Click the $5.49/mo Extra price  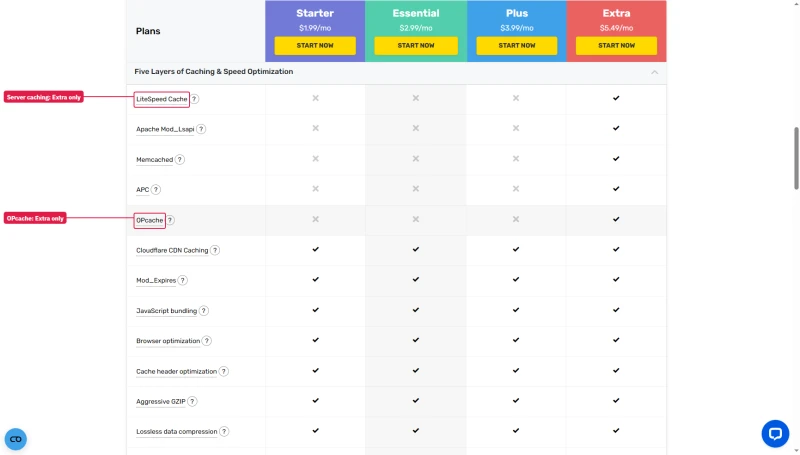(616, 28)
